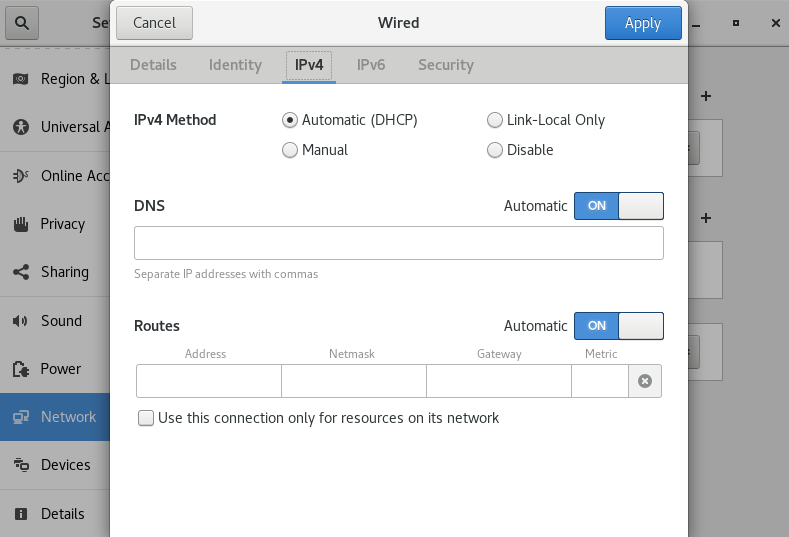
Task: Switch to the IPv6 tab
Action: click(x=371, y=65)
